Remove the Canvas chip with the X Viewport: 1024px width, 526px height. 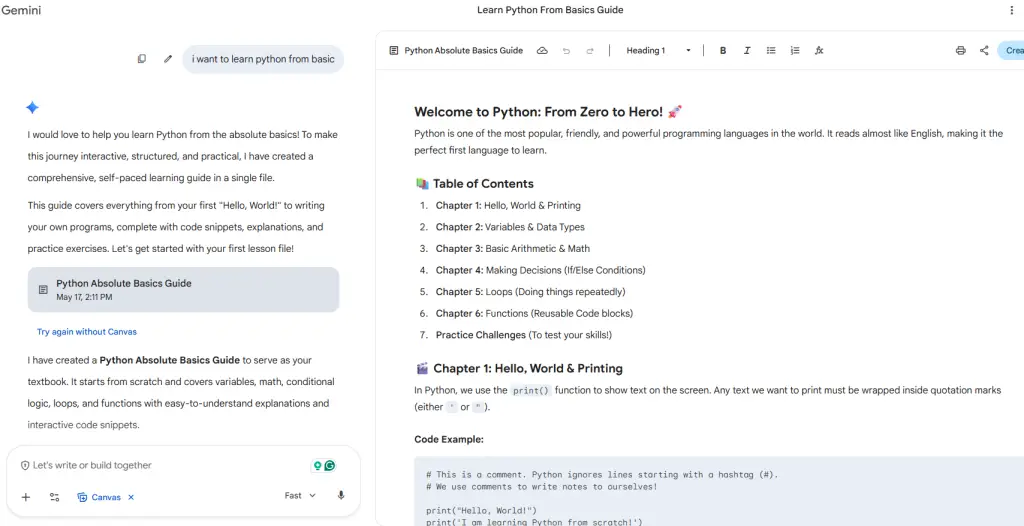click(131, 497)
